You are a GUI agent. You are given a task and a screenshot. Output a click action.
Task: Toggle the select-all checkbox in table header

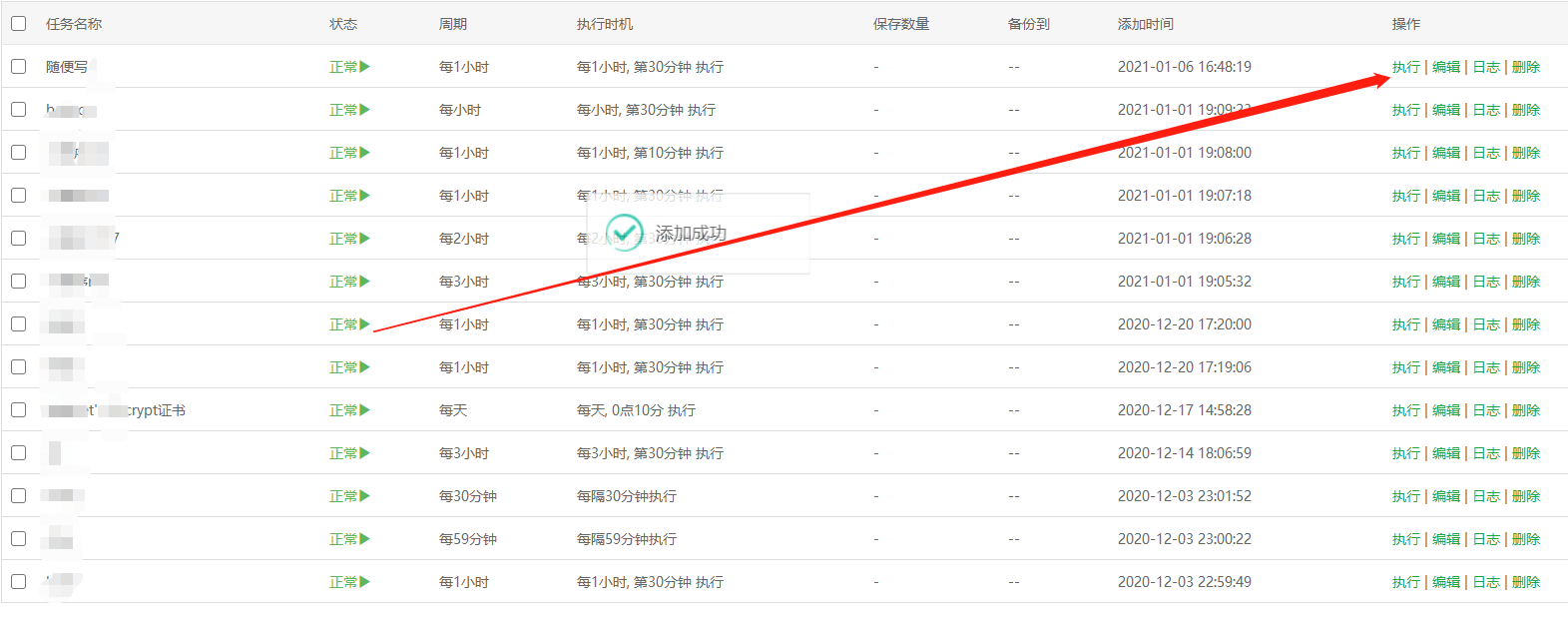pos(19,23)
